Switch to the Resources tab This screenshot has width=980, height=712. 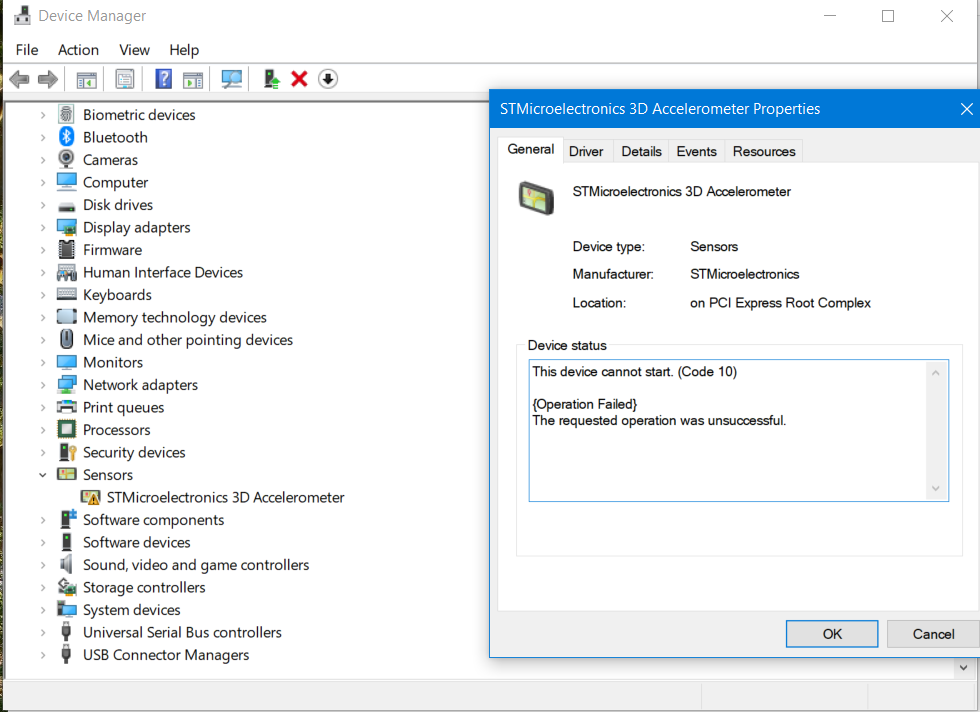pyautogui.click(x=764, y=151)
